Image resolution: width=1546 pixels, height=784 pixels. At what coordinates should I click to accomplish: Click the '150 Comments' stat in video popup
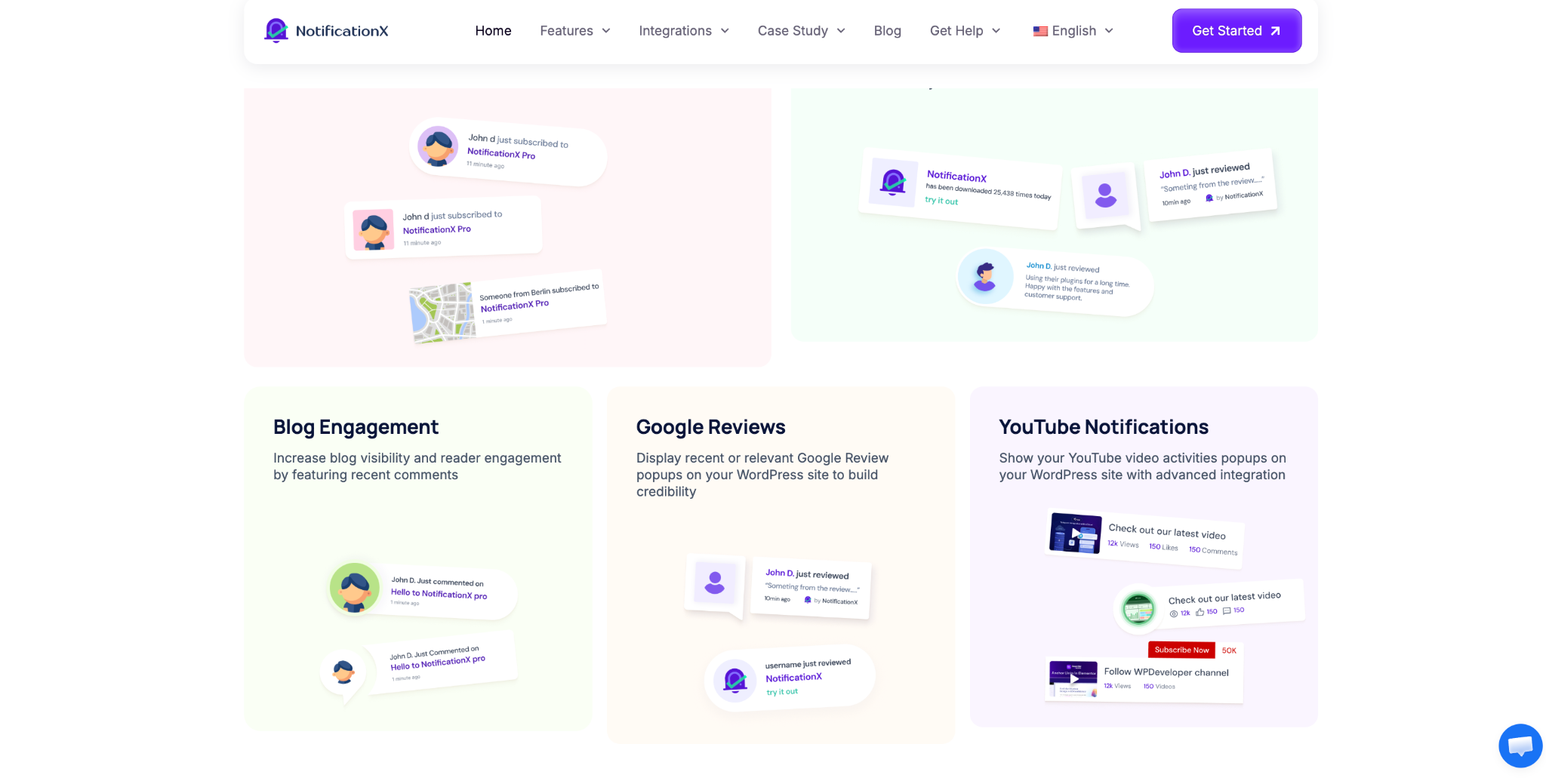click(x=1213, y=551)
